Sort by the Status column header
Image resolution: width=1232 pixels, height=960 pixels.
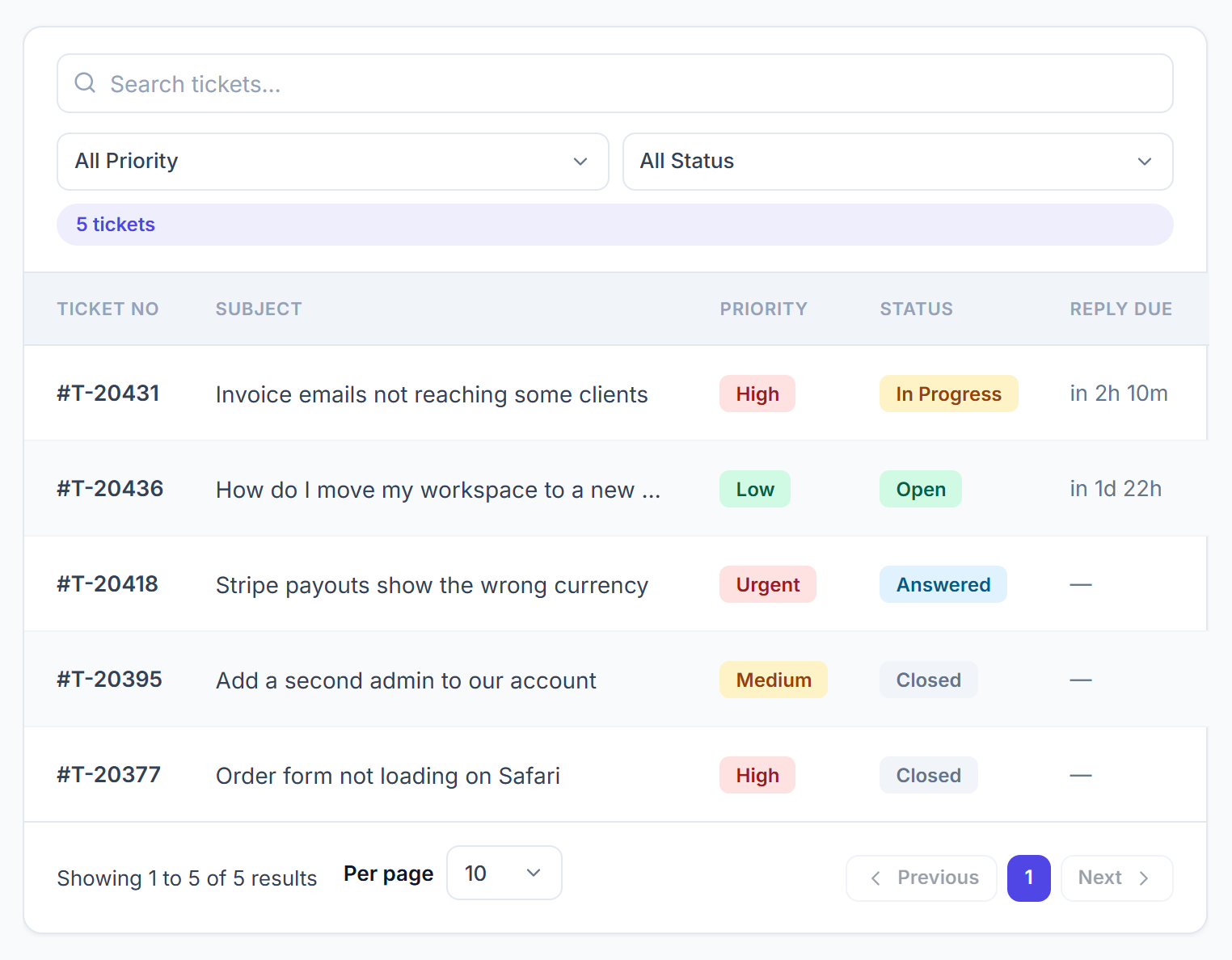click(x=916, y=309)
